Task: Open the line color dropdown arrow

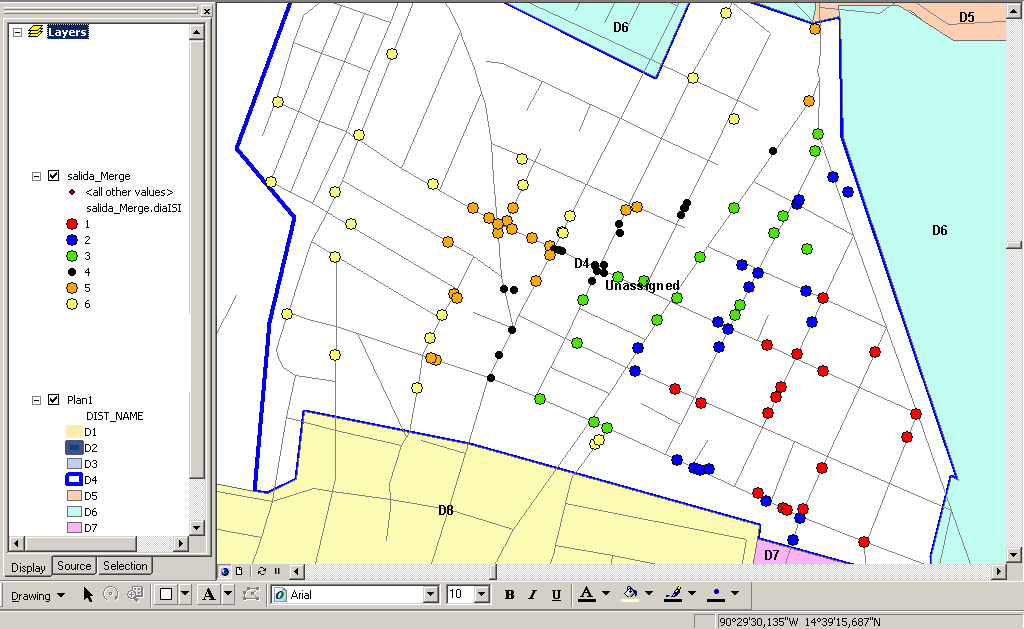Action: 692,594
